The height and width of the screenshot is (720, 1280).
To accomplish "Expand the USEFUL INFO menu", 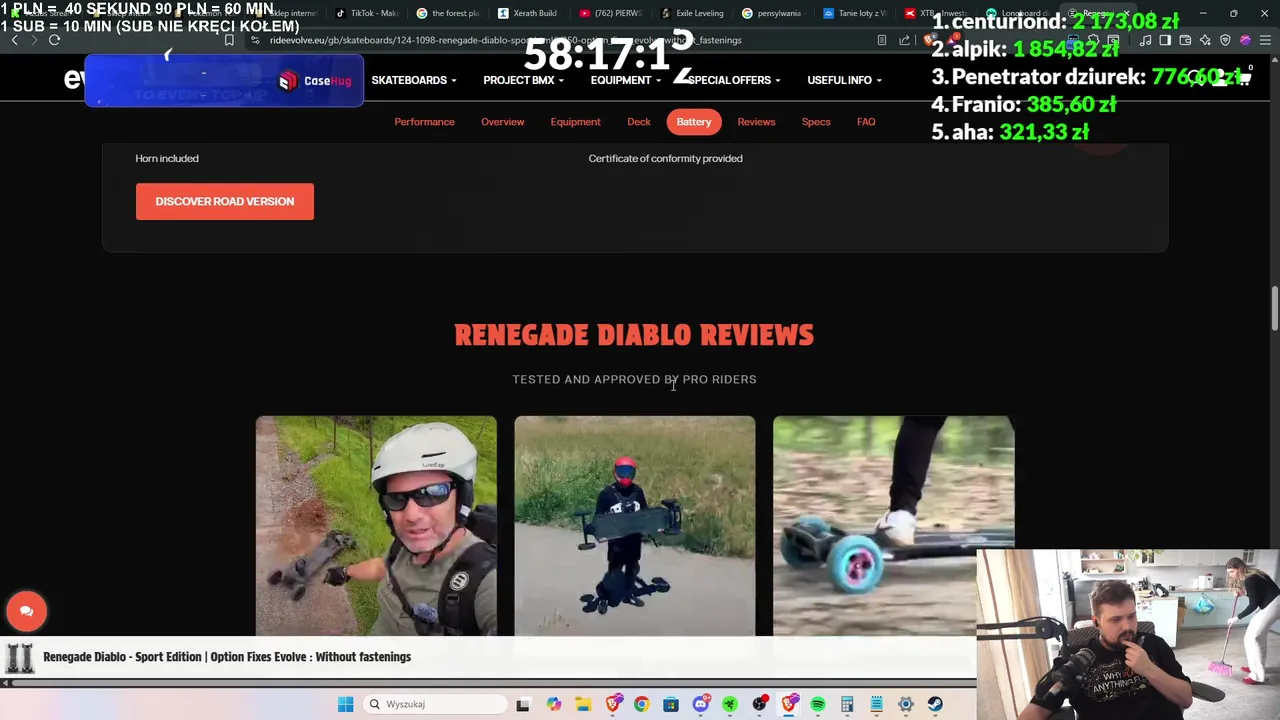I will (844, 80).
